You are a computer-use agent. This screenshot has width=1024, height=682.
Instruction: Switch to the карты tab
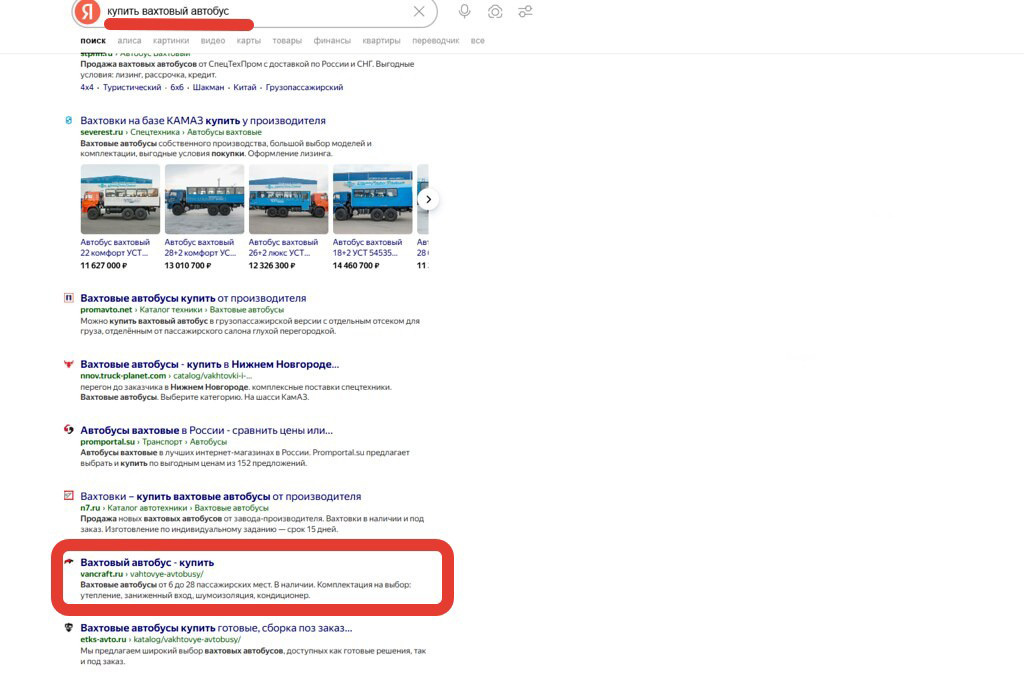(248, 41)
